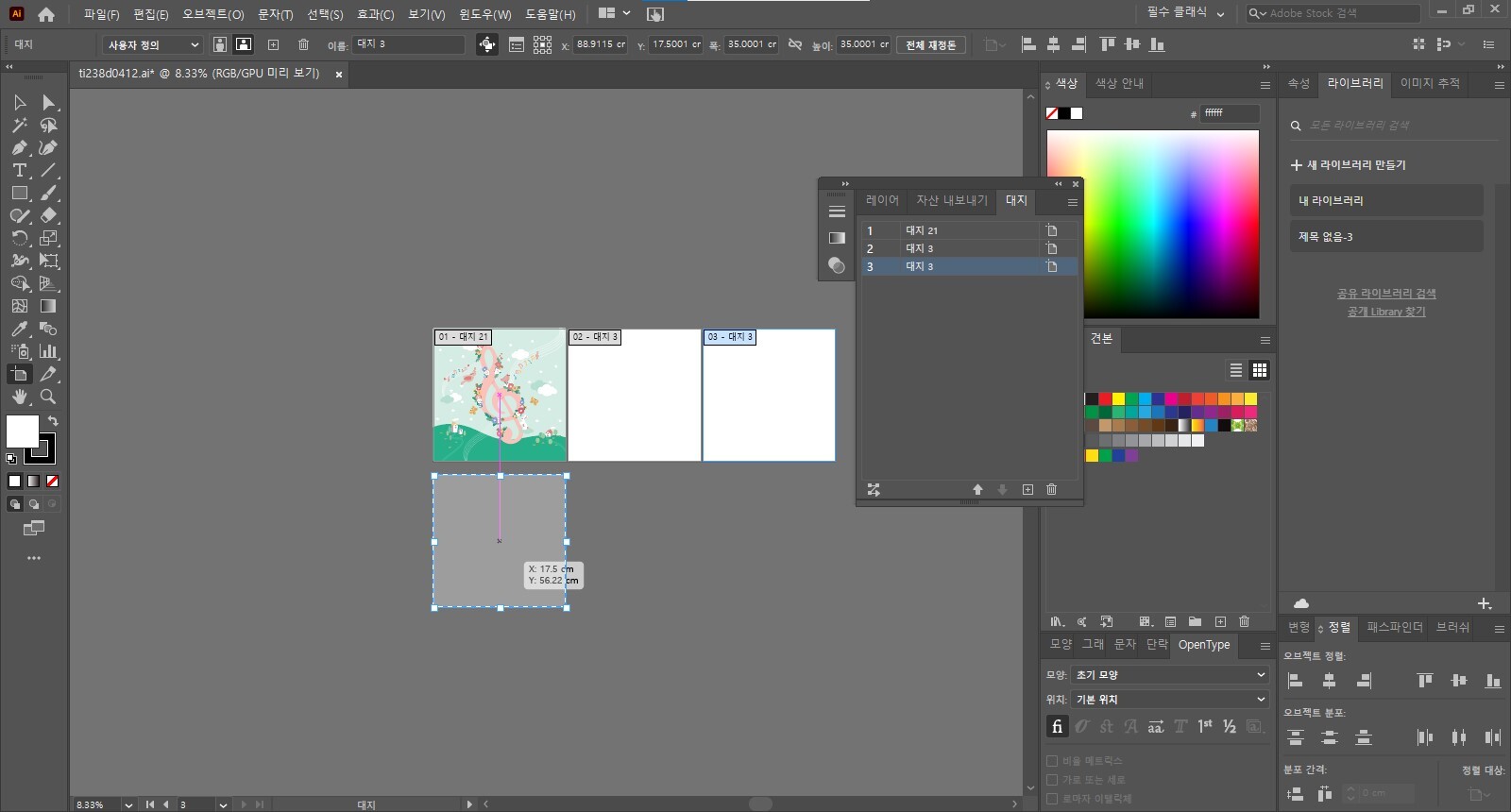Create a new artboard in the 대지 panel
The width and height of the screenshot is (1511, 812).
tap(1027, 489)
